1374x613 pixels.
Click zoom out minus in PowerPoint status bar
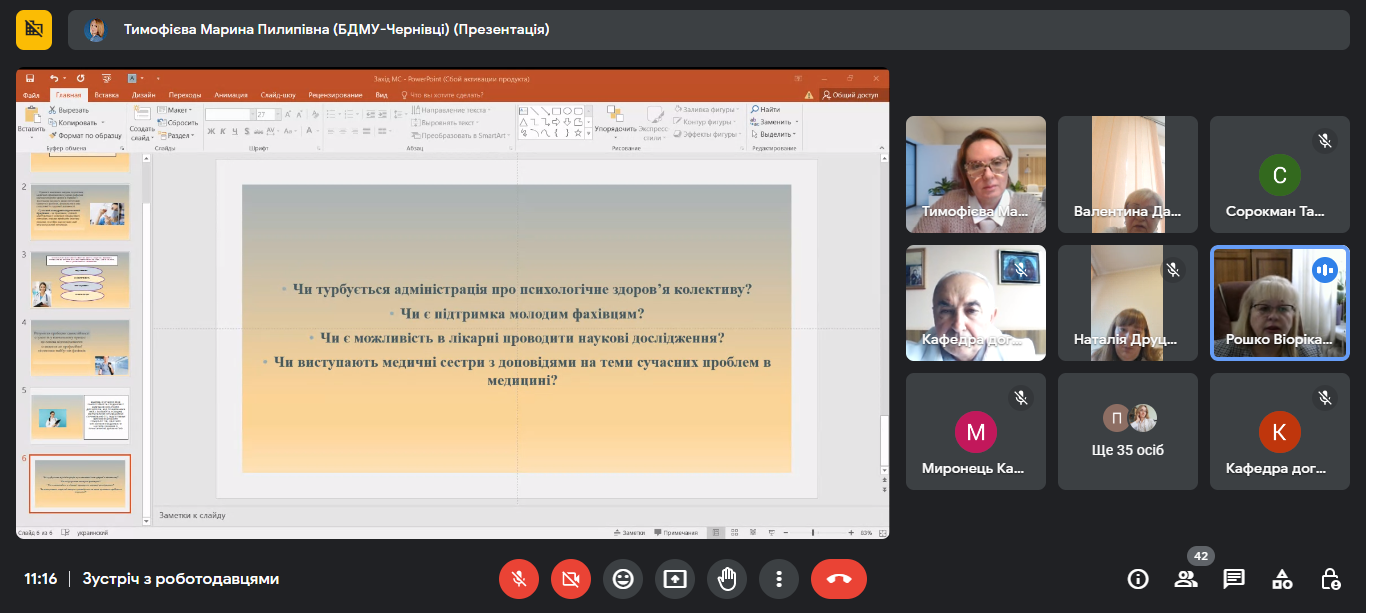click(x=786, y=533)
